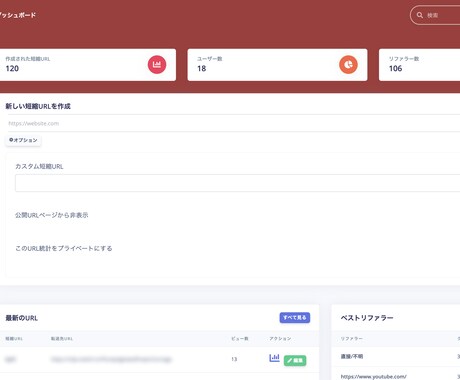The image size is (460, 380).
Task: Click the 公開URLページから非表示 label
Action: (52, 215)
